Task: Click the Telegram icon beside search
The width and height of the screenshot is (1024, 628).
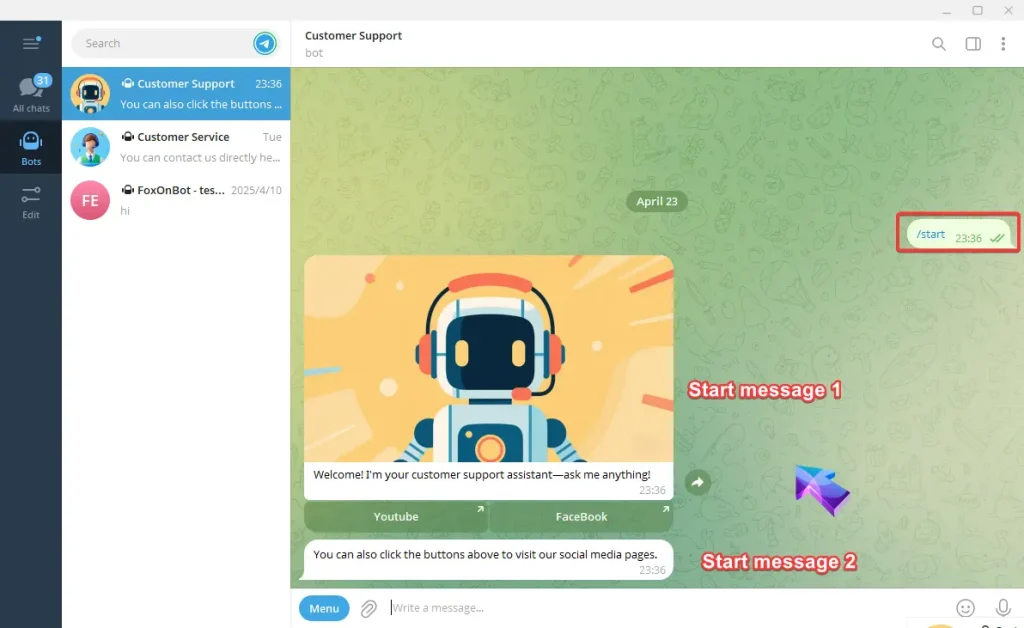Action: tap(265, 43)
